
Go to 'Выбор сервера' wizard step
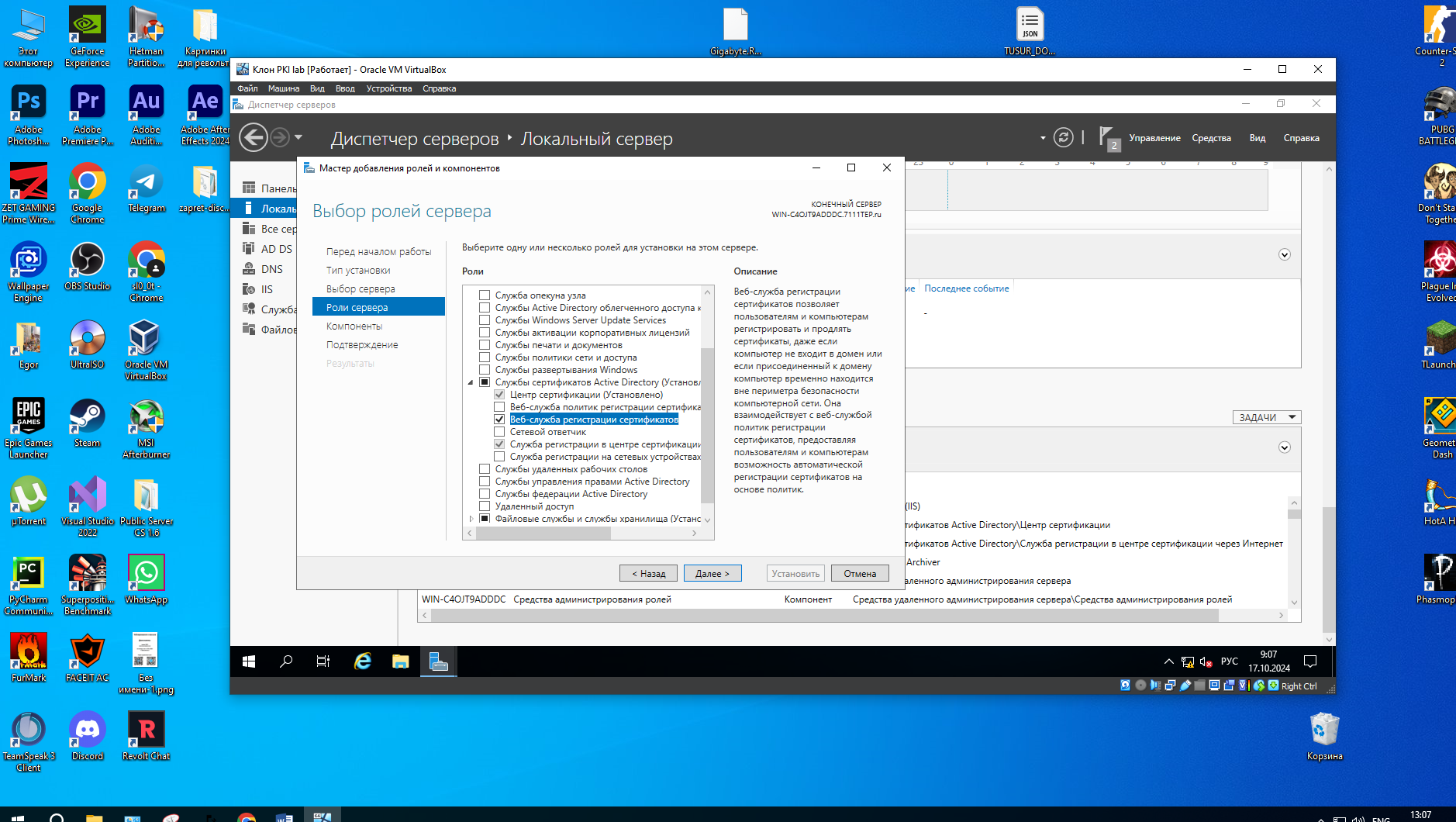(x=361, y=289)
